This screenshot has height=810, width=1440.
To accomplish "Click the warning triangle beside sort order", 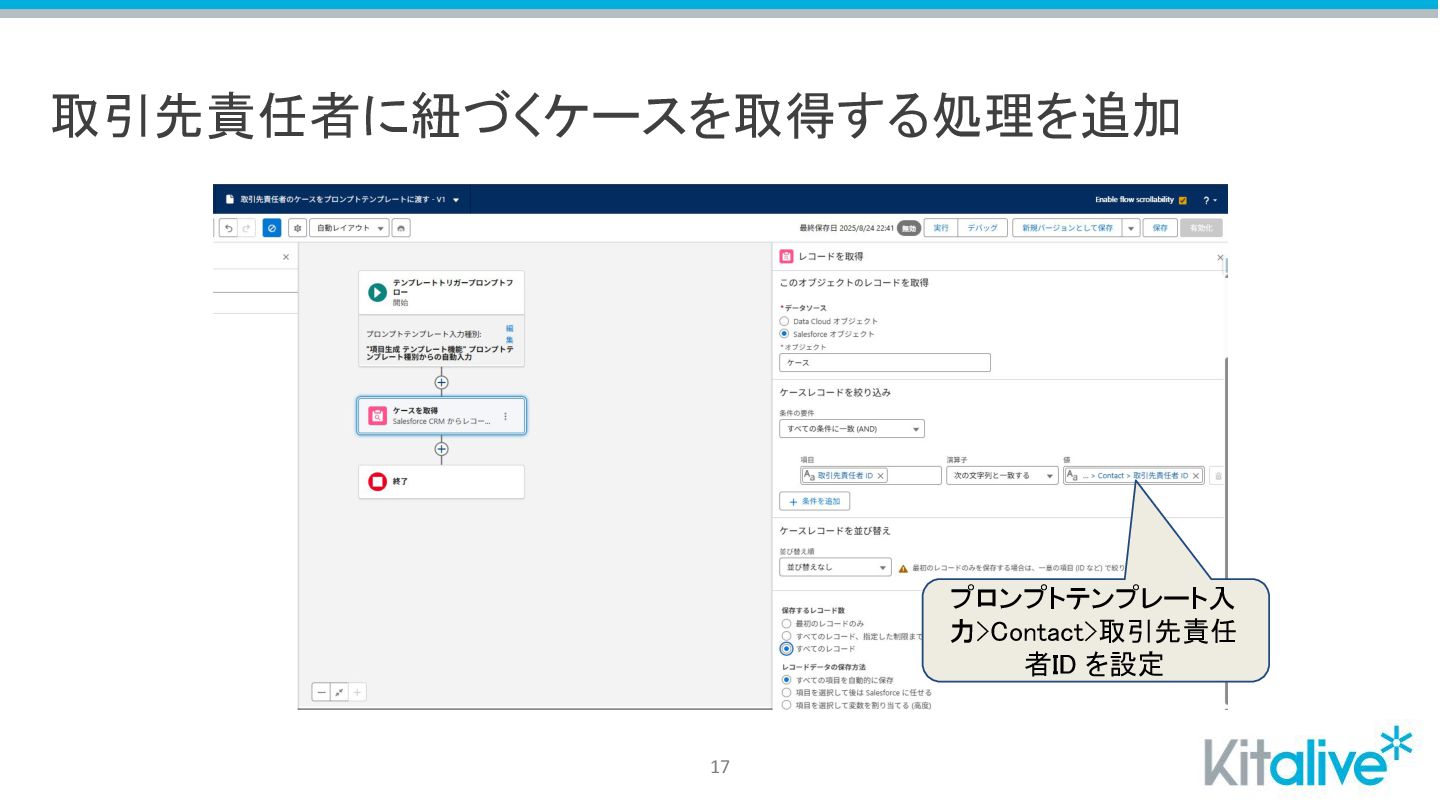I will (x=903, y=568).
